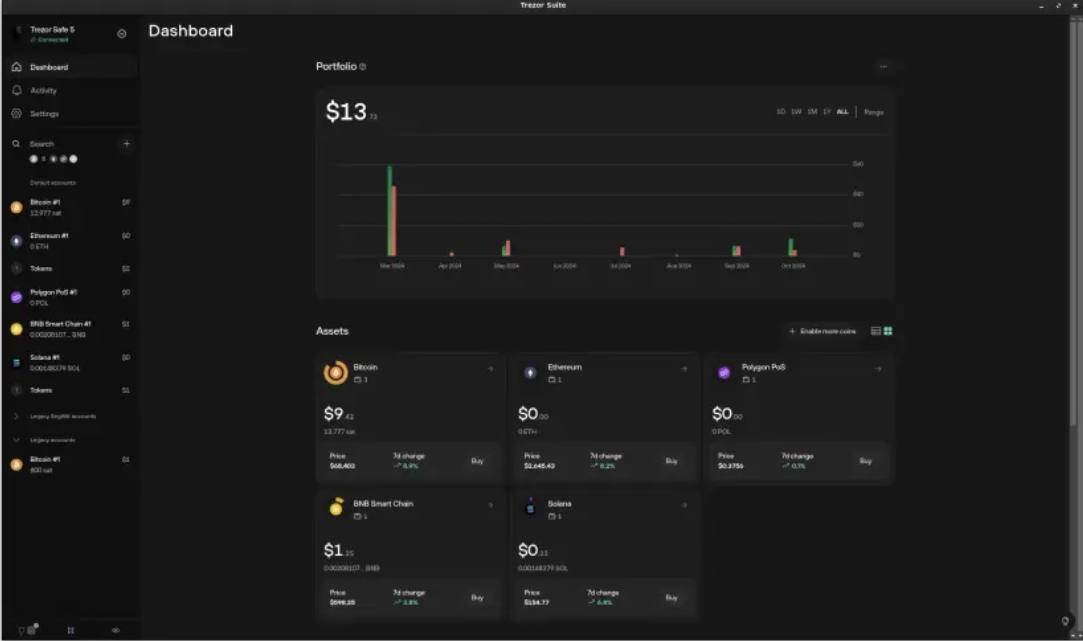Click the Portfolio info help icon

click(x=363, y=67)
